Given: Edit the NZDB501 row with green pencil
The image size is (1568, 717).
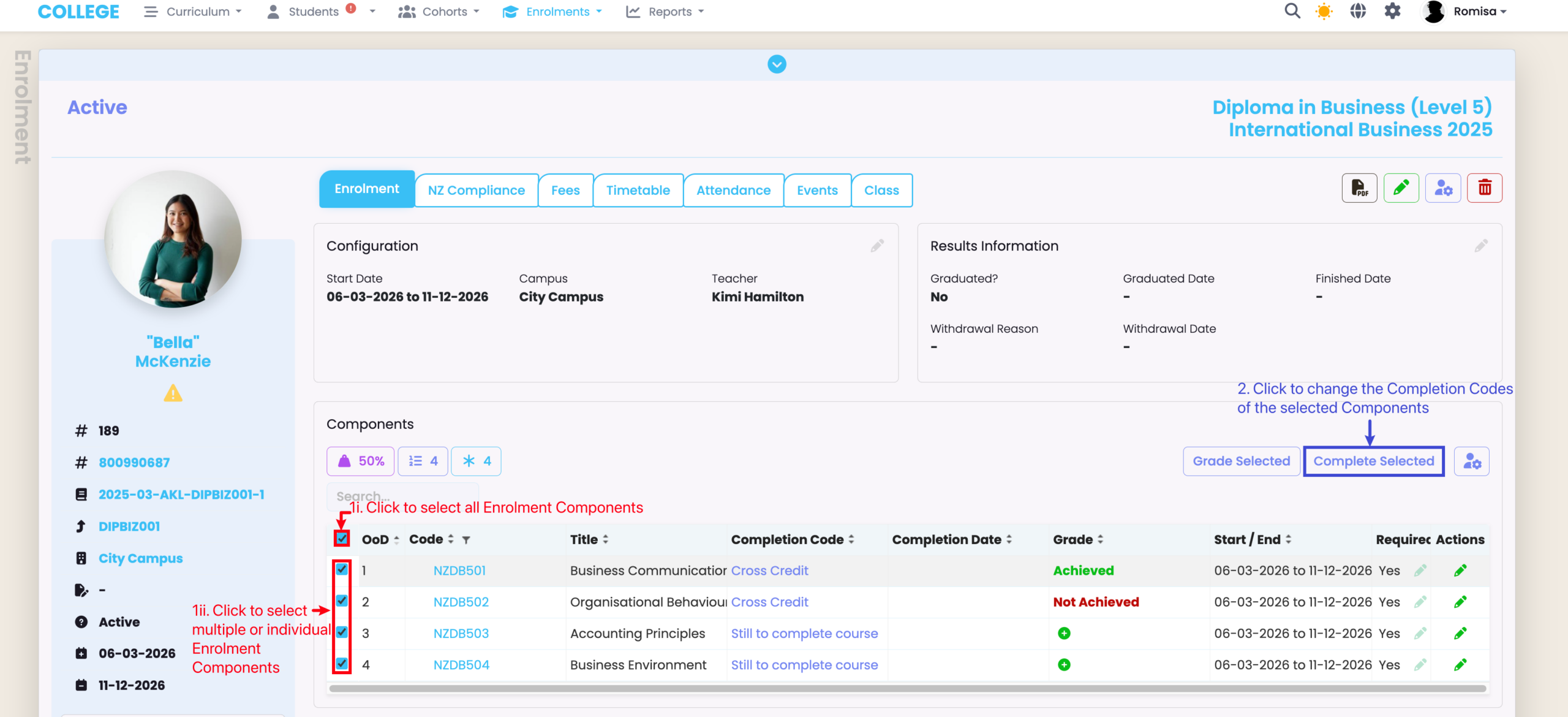Looking at the screenshot, I should point(1460,571).
